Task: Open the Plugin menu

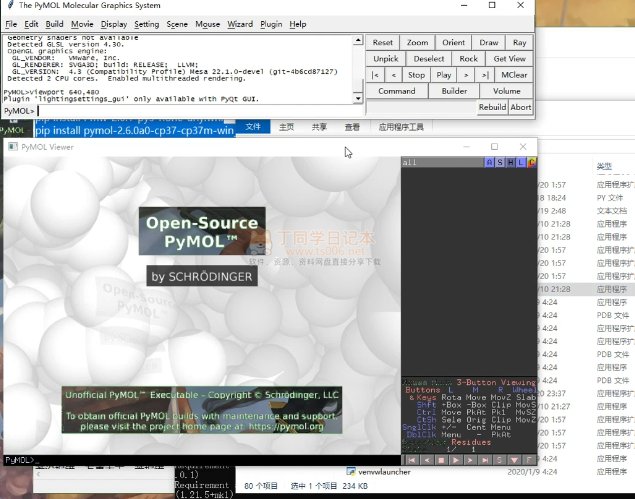Action: click(x=270, y=23)
